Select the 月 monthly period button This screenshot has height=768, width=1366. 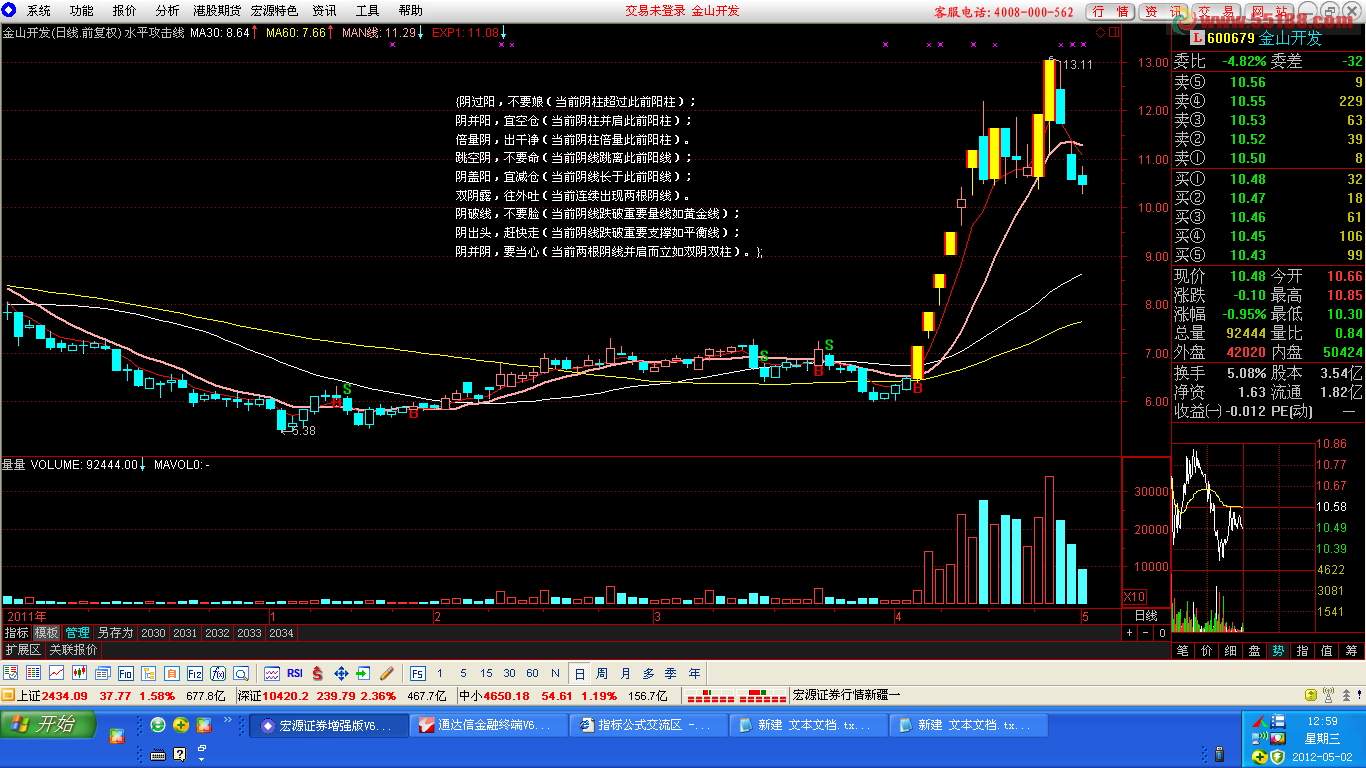625,673
